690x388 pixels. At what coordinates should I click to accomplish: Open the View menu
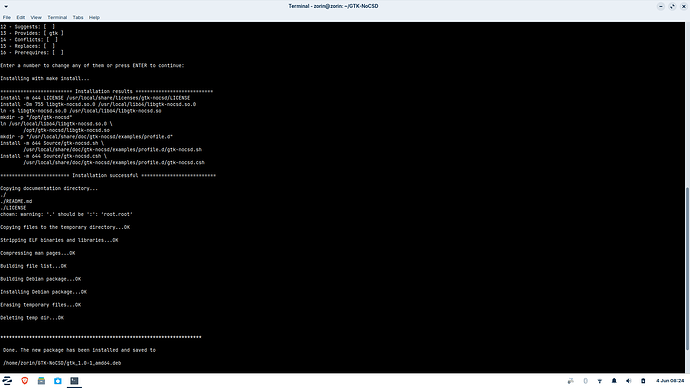[x=36, y=18]
